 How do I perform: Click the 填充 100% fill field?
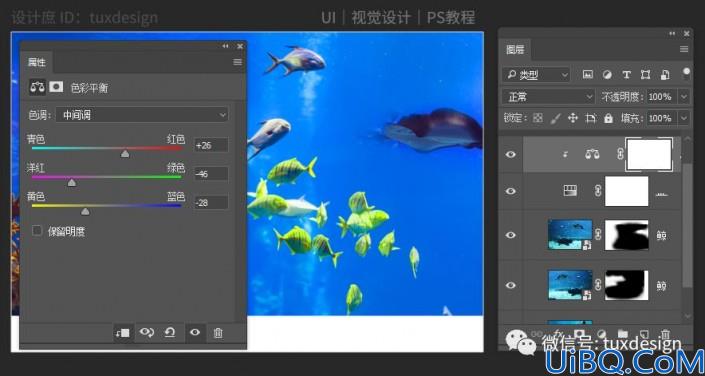tap(661, 118)
